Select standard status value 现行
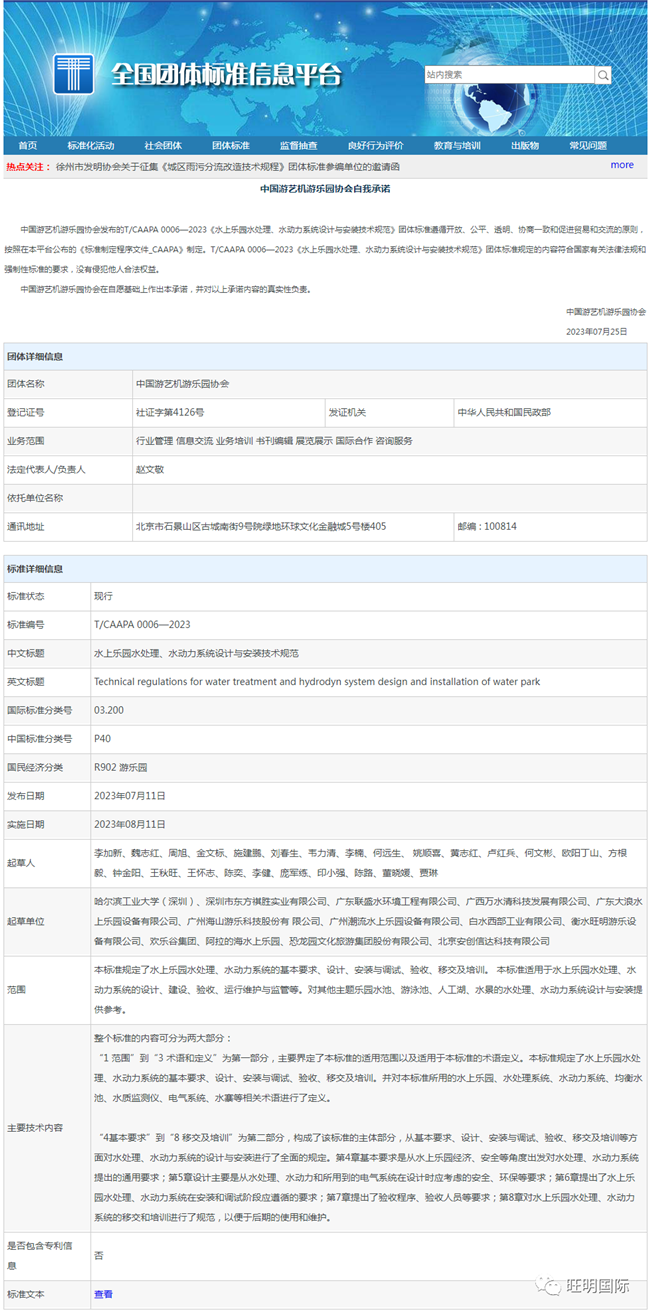Screen dimensions: 650x1314 103,596
